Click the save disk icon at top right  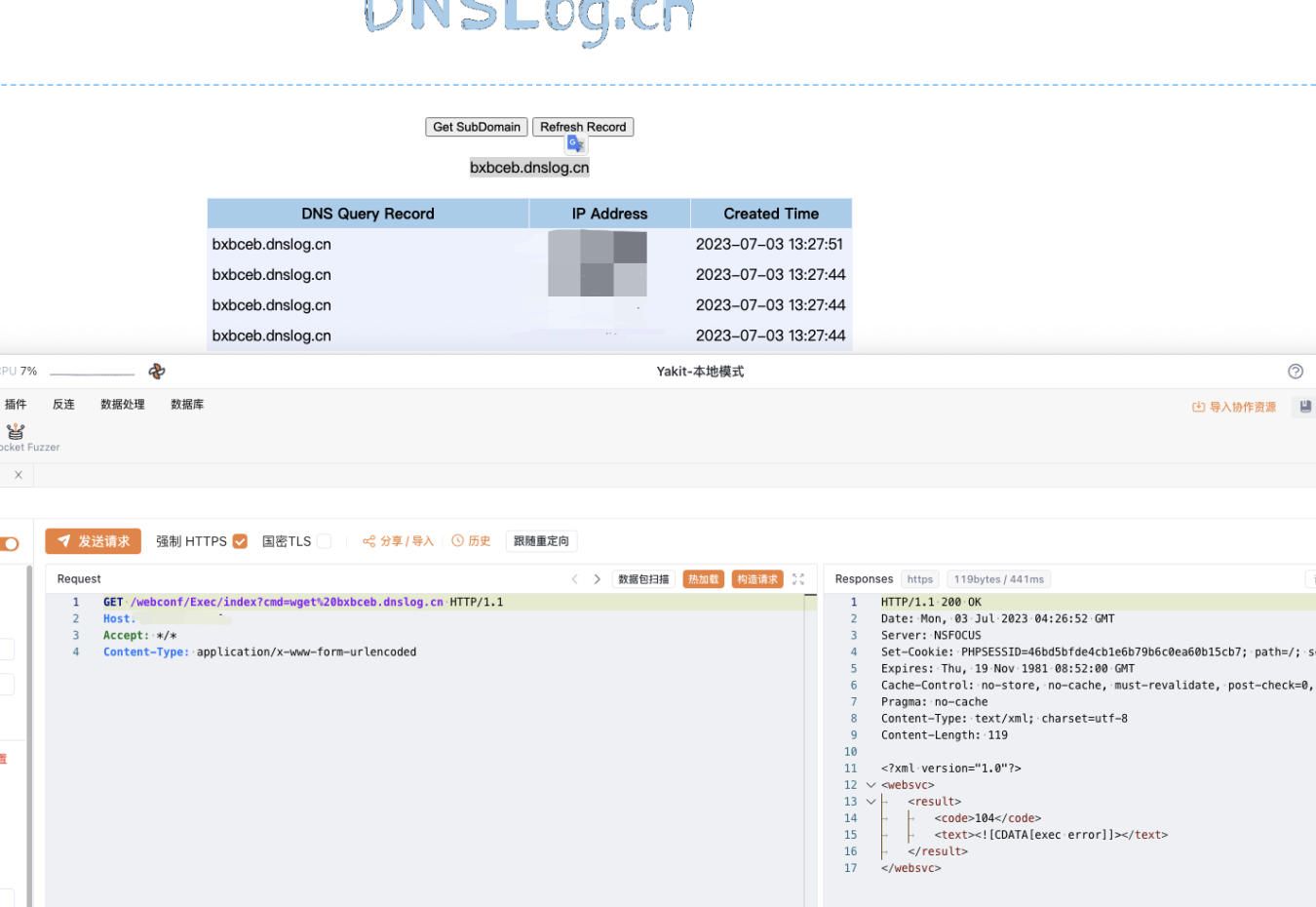click(1305, 407)
